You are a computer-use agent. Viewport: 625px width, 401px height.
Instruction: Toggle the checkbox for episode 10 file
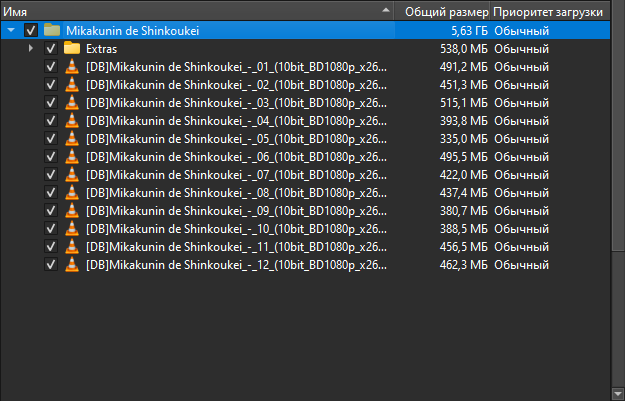[x=50, y=229]
